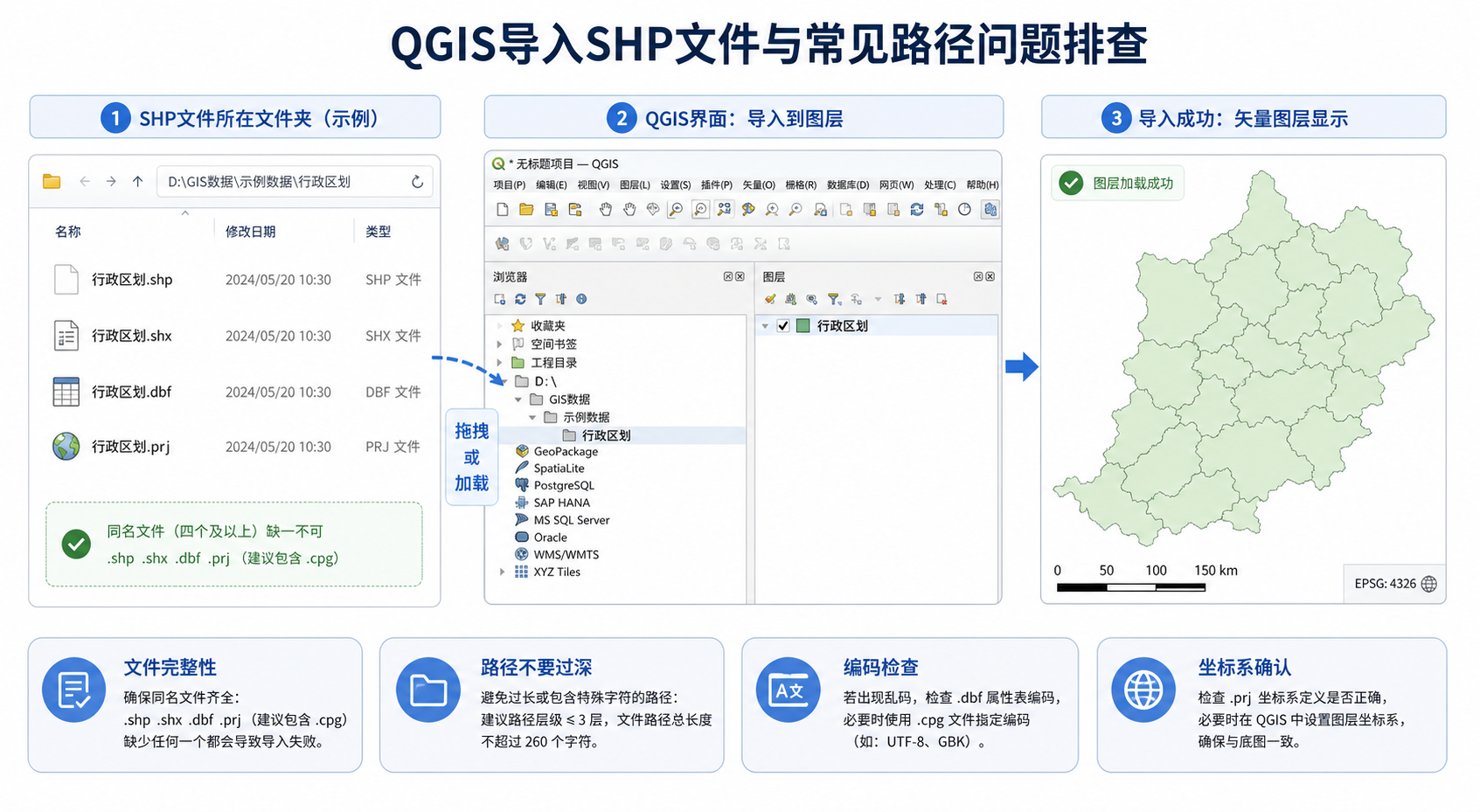
Task: Expand the XYZ Tiles node arrow
Action: pyautogui.click(x=502, y=572)
